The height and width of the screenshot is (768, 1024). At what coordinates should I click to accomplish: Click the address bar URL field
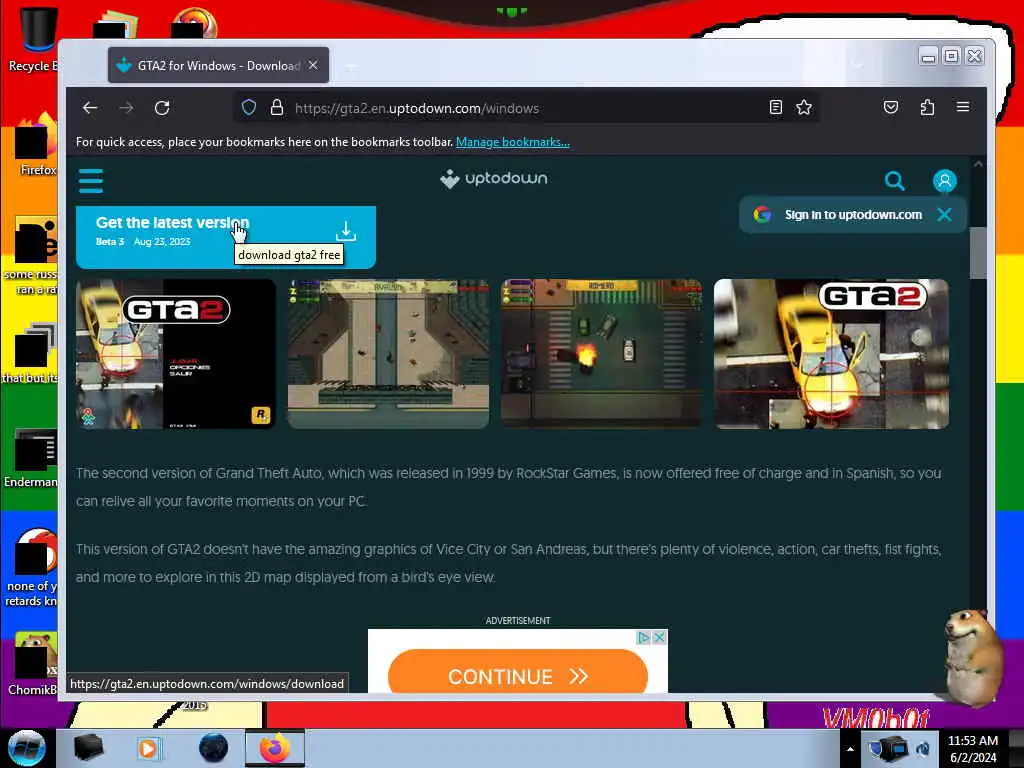(525, 108)
